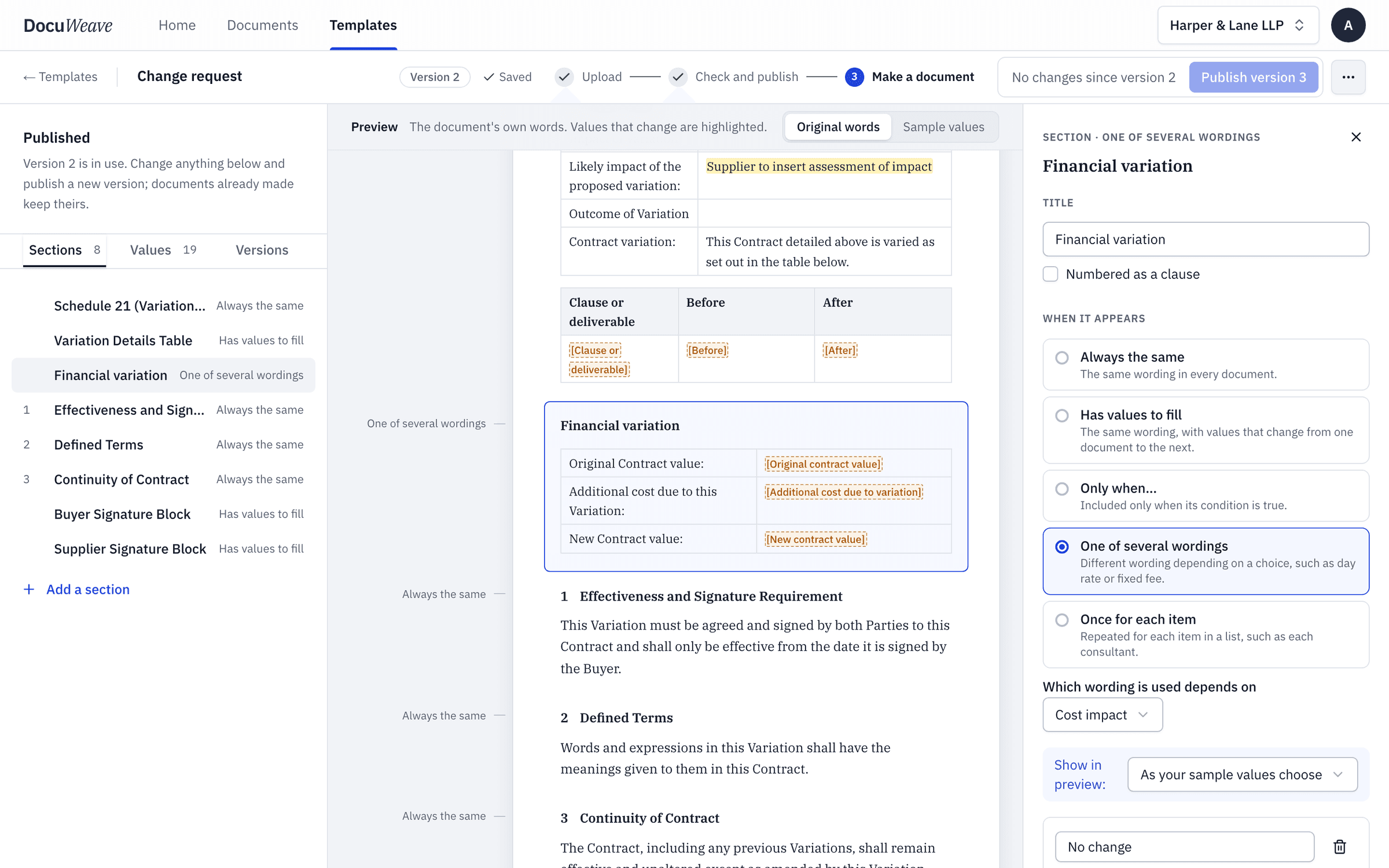Viewport: 1389px width, 868px height.
Task: Go back to Templates list
Action: [x=60, y=77]
